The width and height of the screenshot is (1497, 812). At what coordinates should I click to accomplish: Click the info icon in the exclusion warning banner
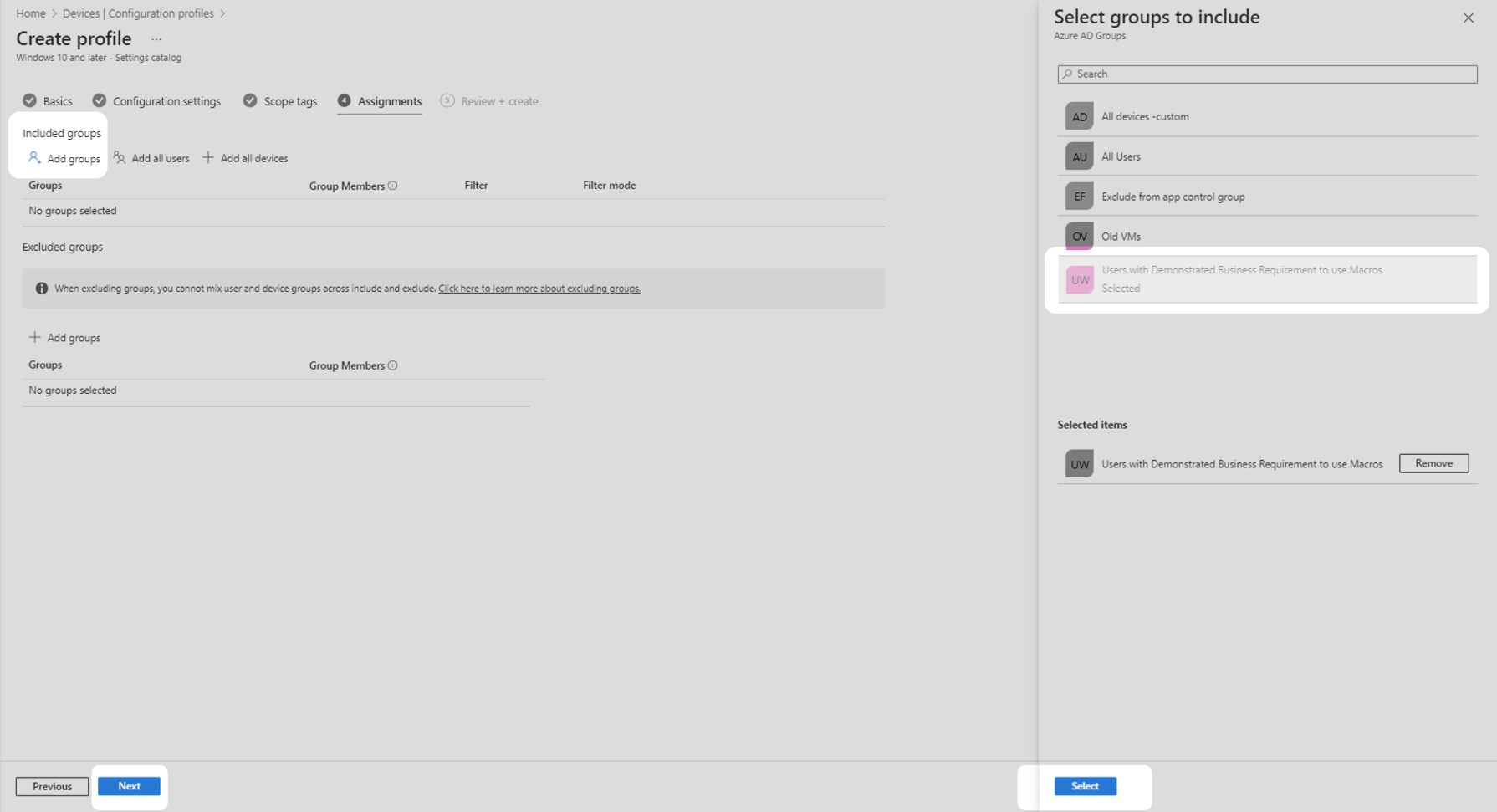(x=42, y=288)
